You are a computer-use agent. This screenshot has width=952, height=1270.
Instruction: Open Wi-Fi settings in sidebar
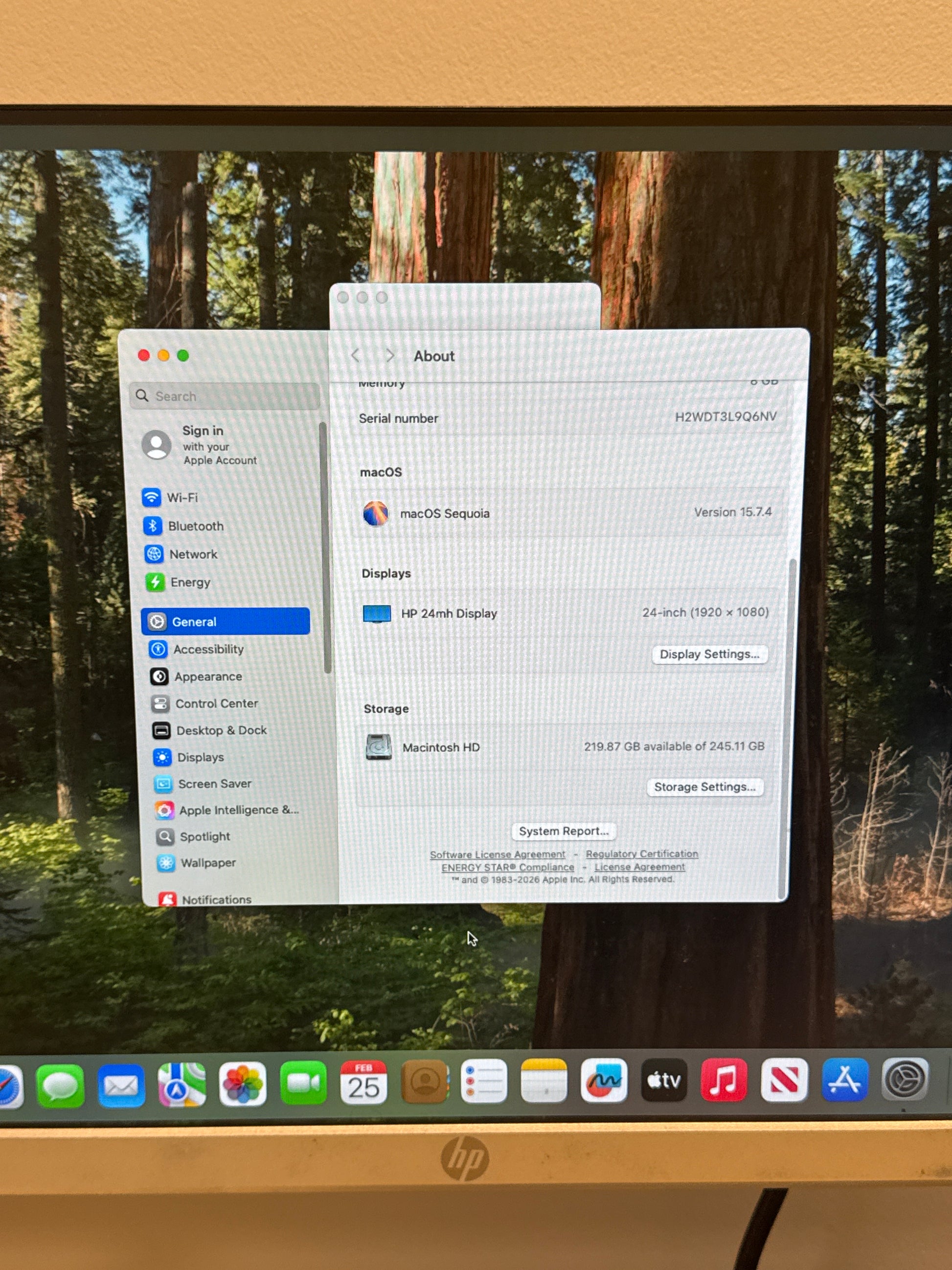click(x=181, y=498)
